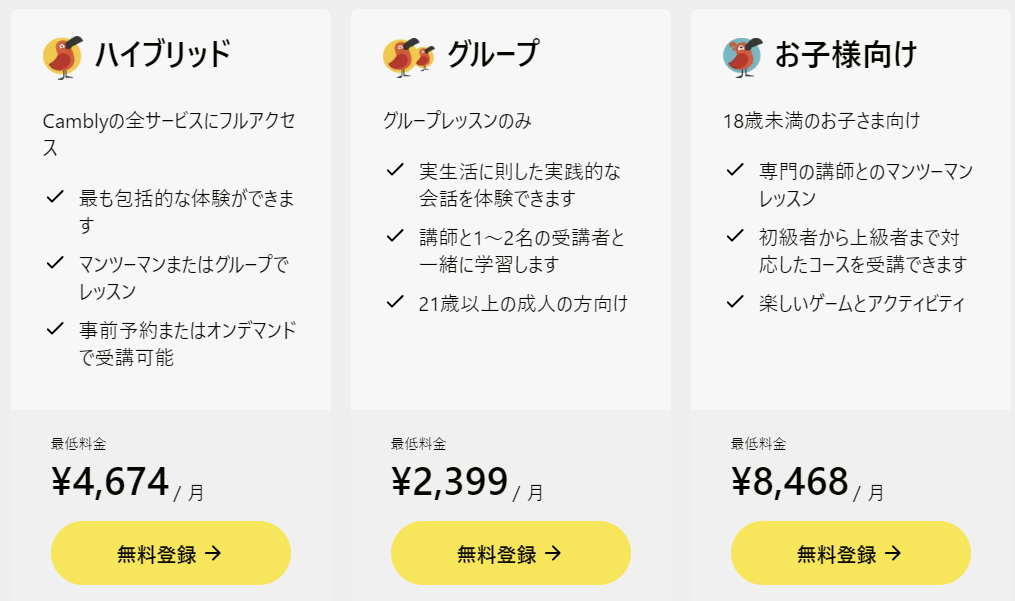Click checkmark beside 事前予約またはオンデマンド

pos(55,328)
